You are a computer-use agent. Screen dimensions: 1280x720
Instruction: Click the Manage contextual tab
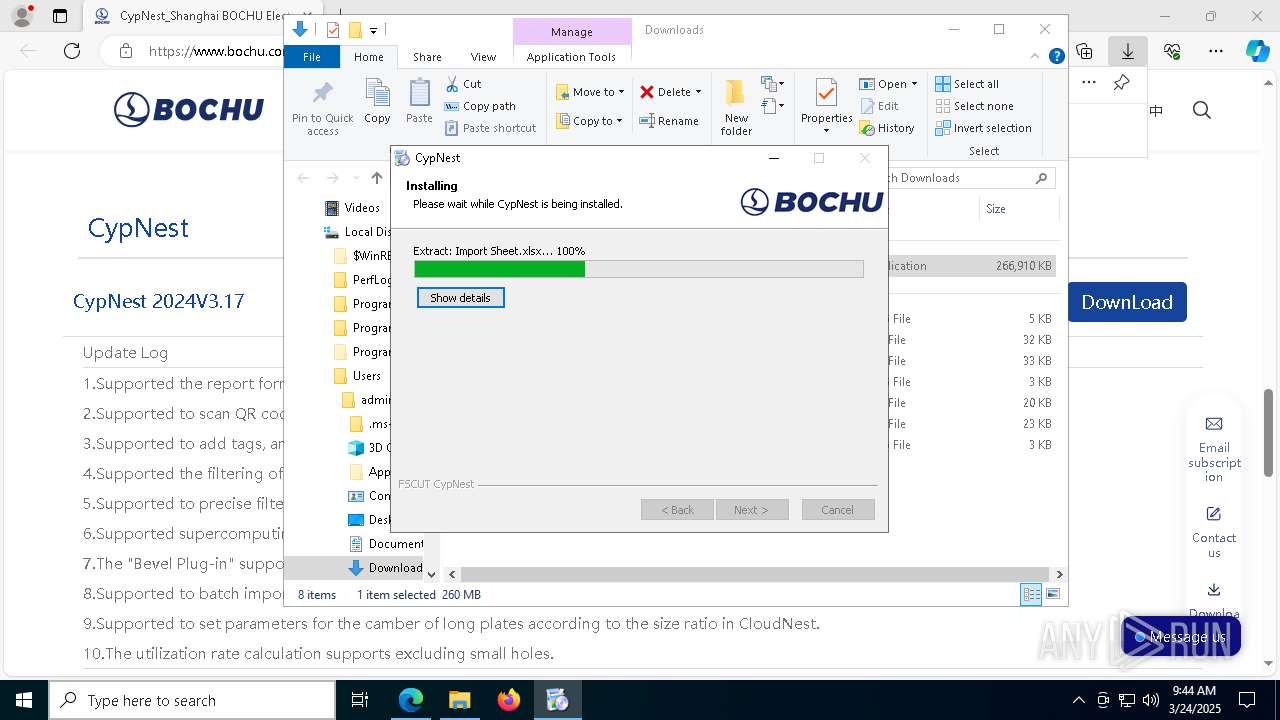pyautogui.click(x=572, y=32)
